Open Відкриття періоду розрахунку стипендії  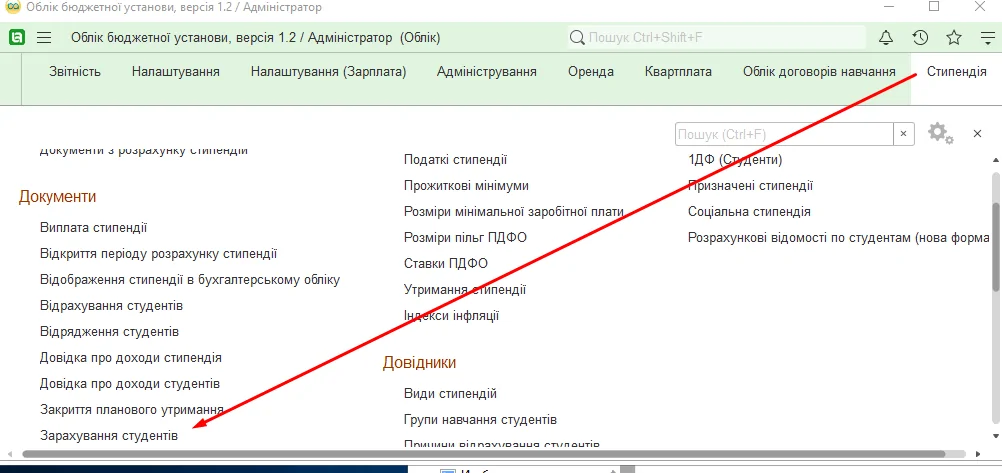click(158, 254)
